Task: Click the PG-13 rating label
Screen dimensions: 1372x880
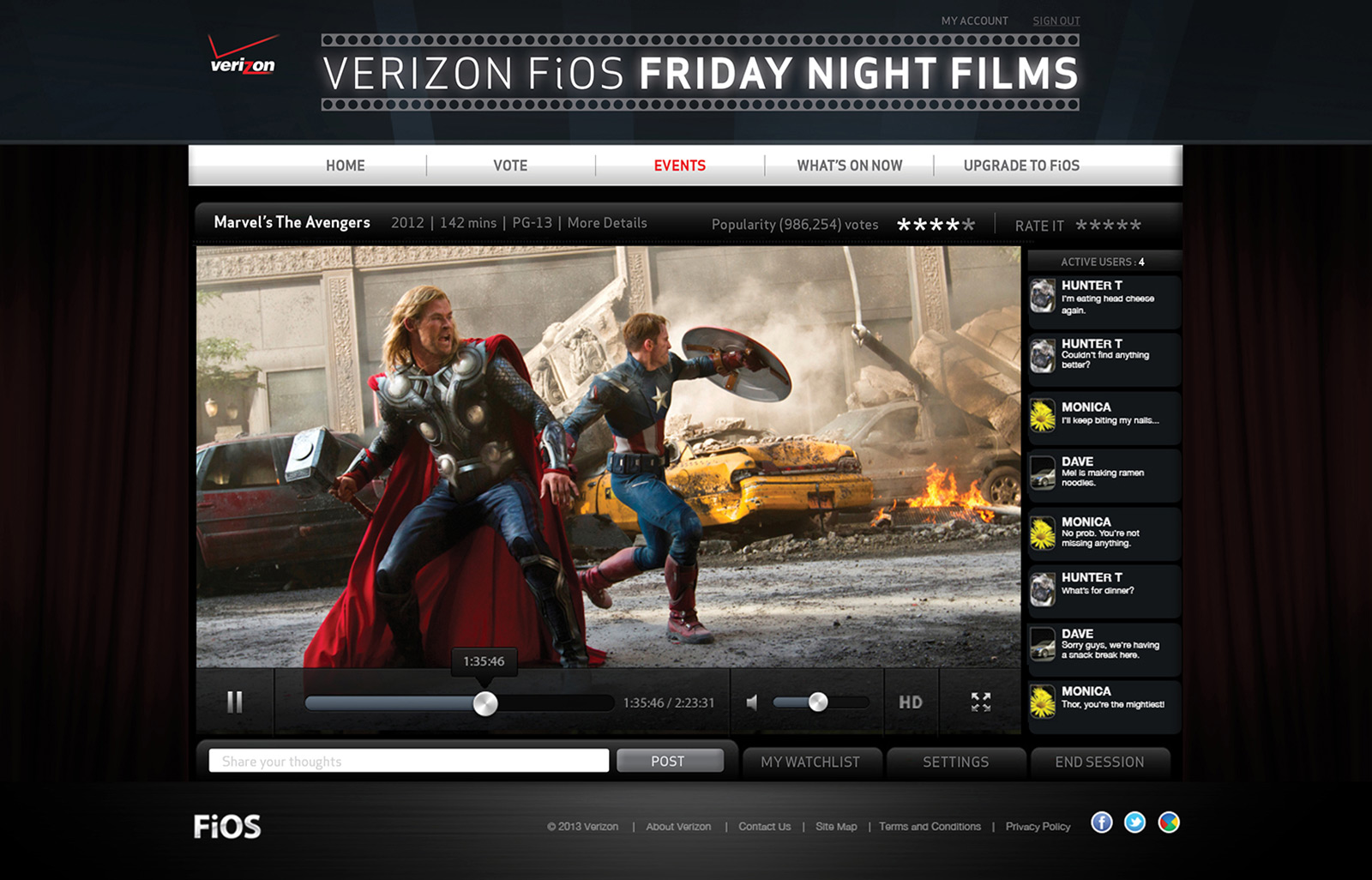Action: click(532, 222)
